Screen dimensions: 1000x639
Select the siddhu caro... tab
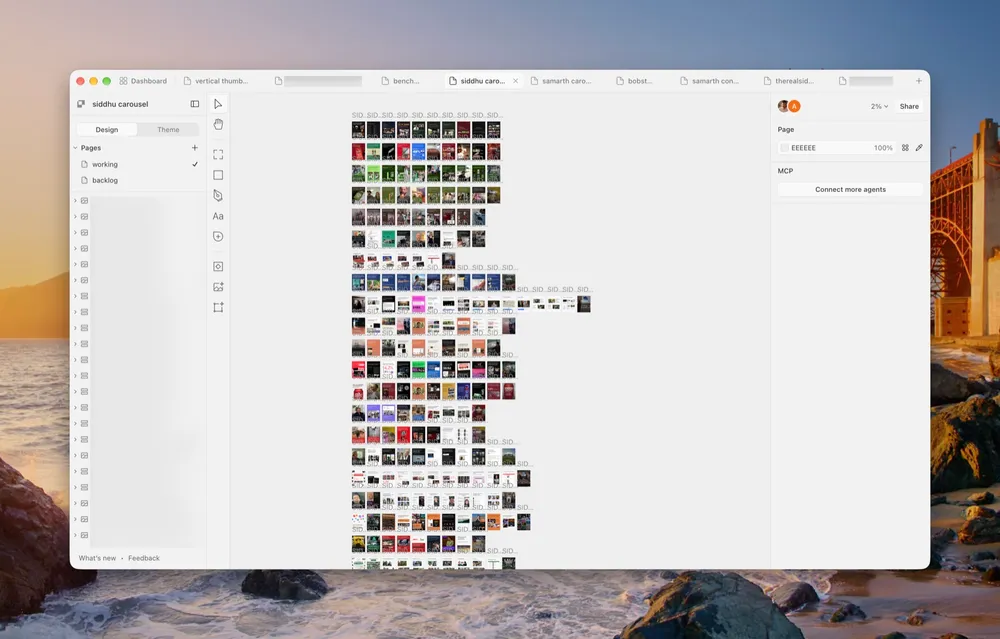pyautogui.click(x=483, y=81)
